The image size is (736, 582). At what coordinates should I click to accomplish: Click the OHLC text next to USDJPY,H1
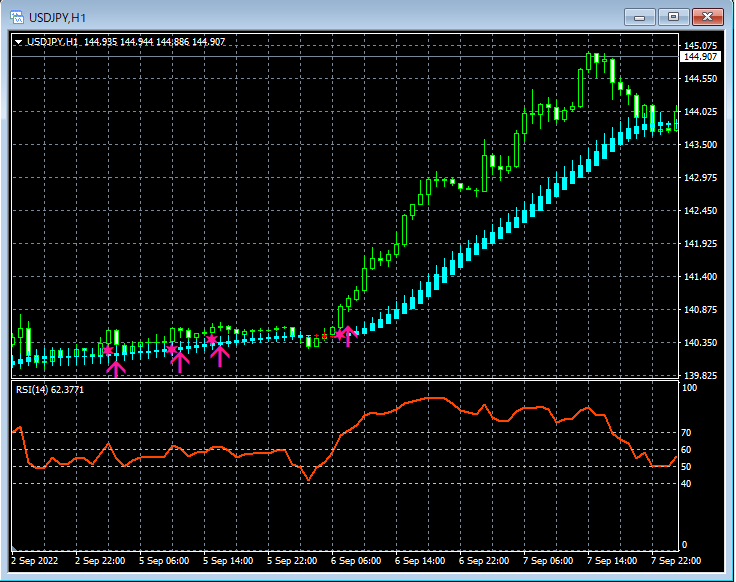click(155, 42)
